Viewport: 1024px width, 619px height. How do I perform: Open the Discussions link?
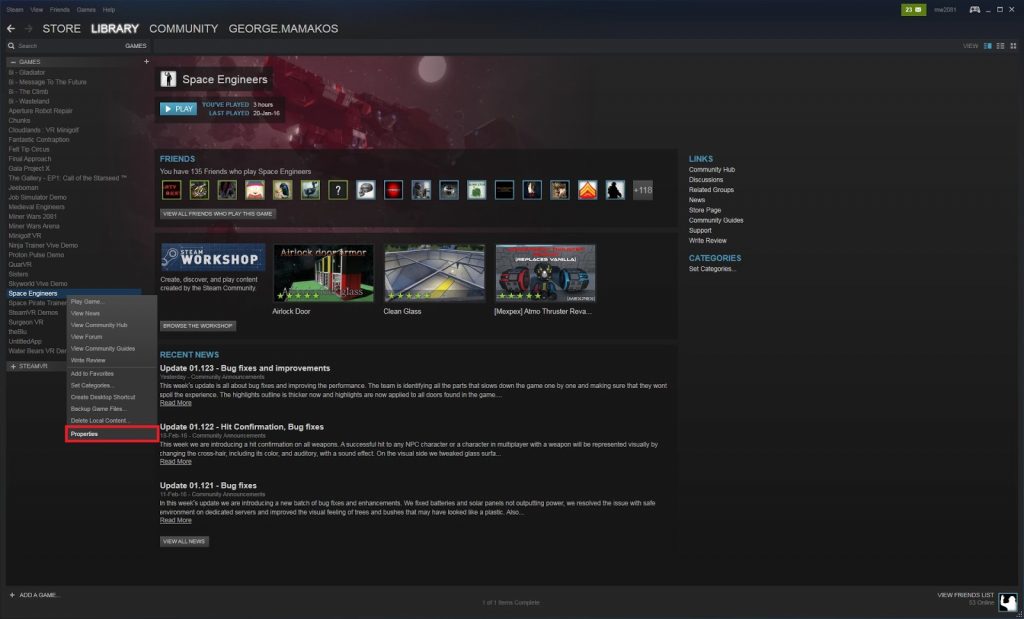coord(706,180)
